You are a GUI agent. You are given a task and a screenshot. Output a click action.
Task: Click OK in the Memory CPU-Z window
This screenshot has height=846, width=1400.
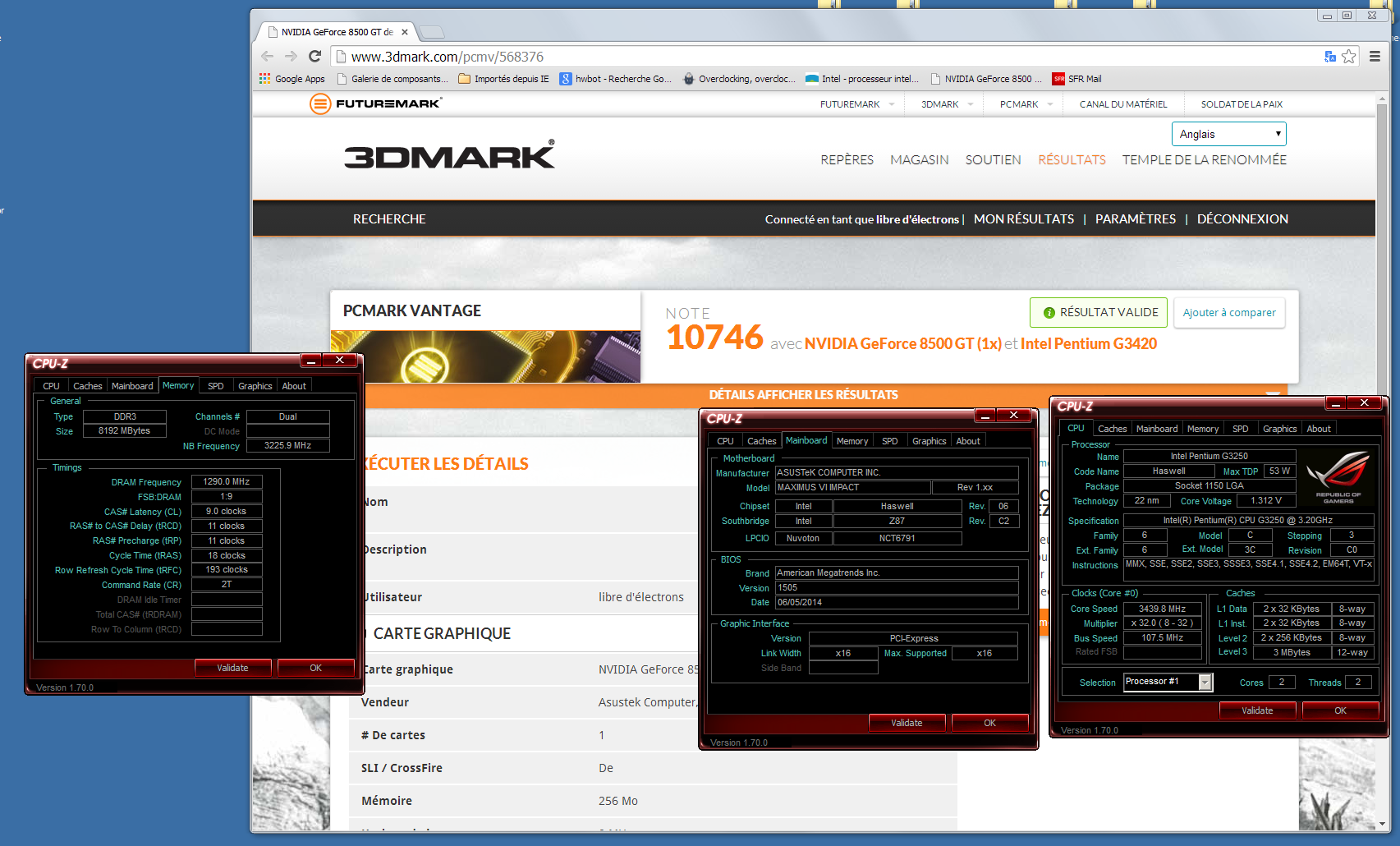[315, 668]
